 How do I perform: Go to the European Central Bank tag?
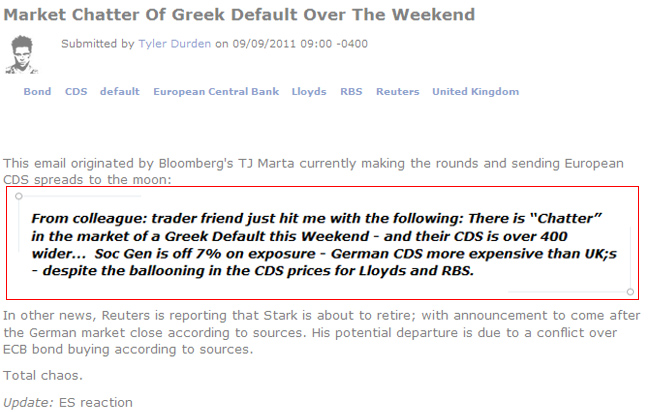tap(216, 92)
